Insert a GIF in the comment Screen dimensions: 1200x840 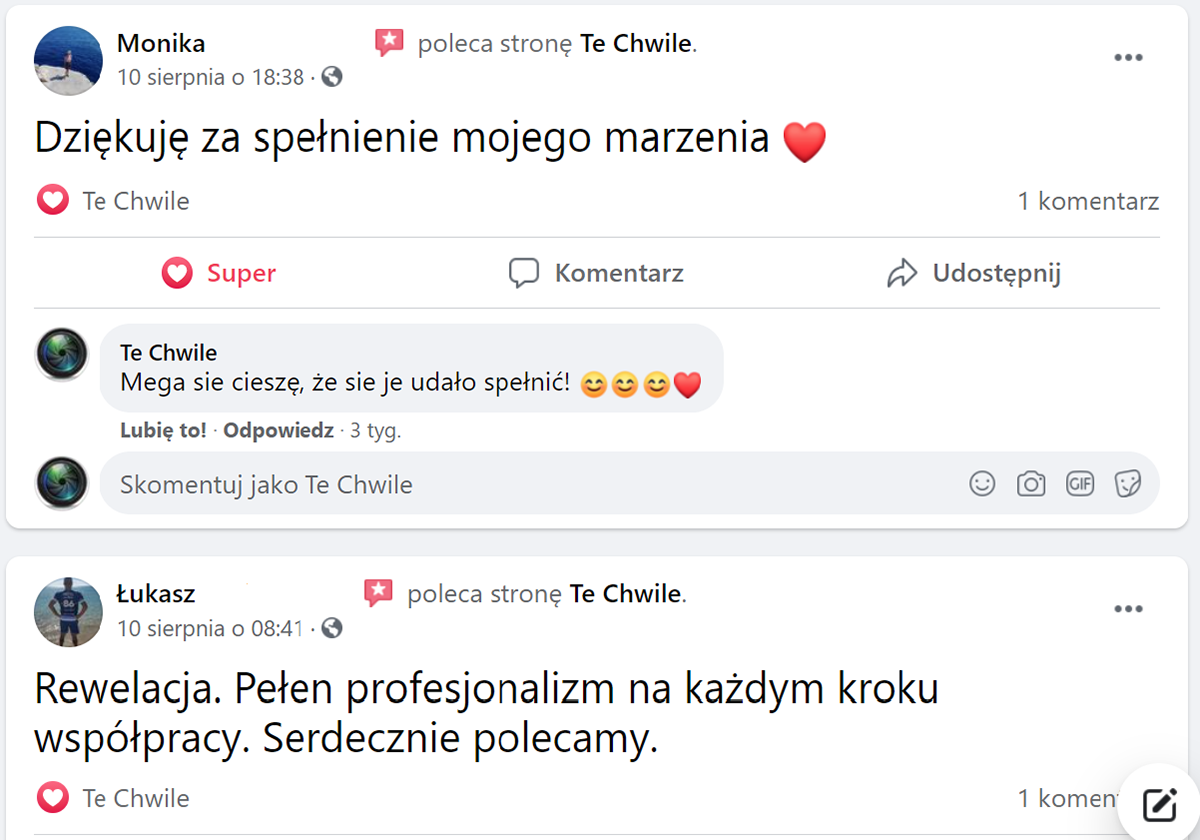(x=1080, y=484)
